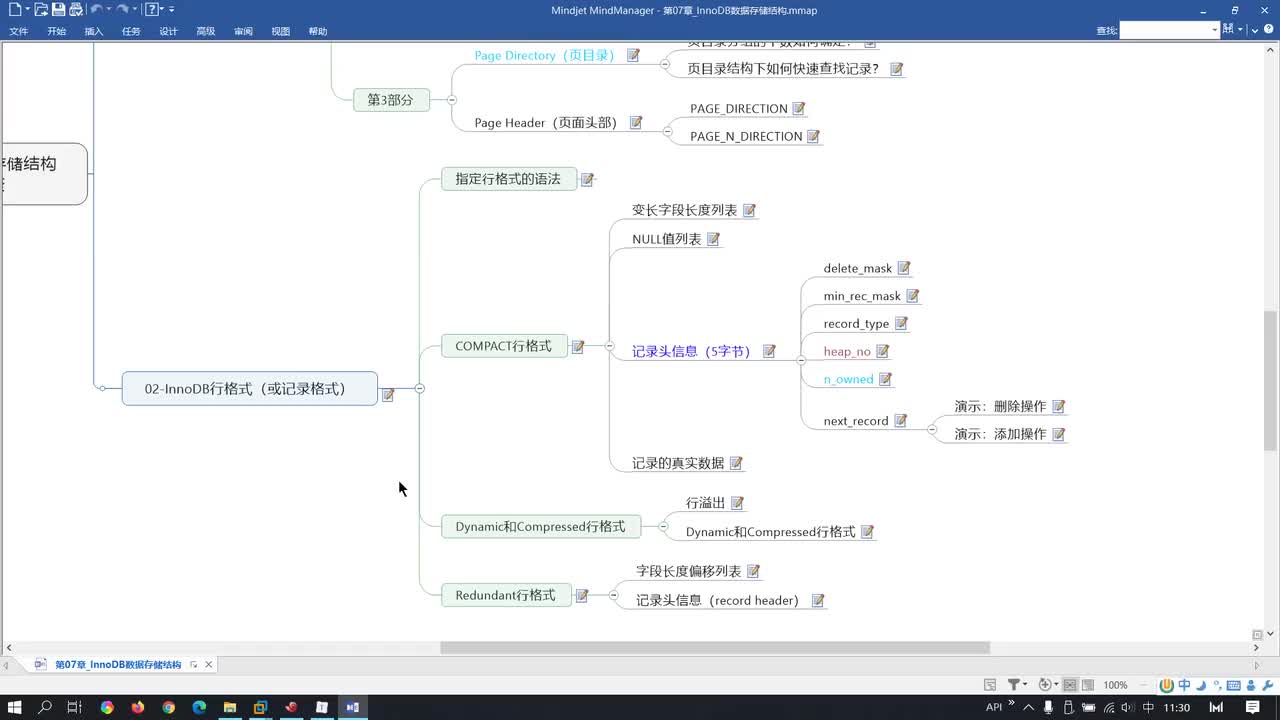Open taskbar search magnifier
The height and width of the screenshot is (720, 1280).
(45, 707)
